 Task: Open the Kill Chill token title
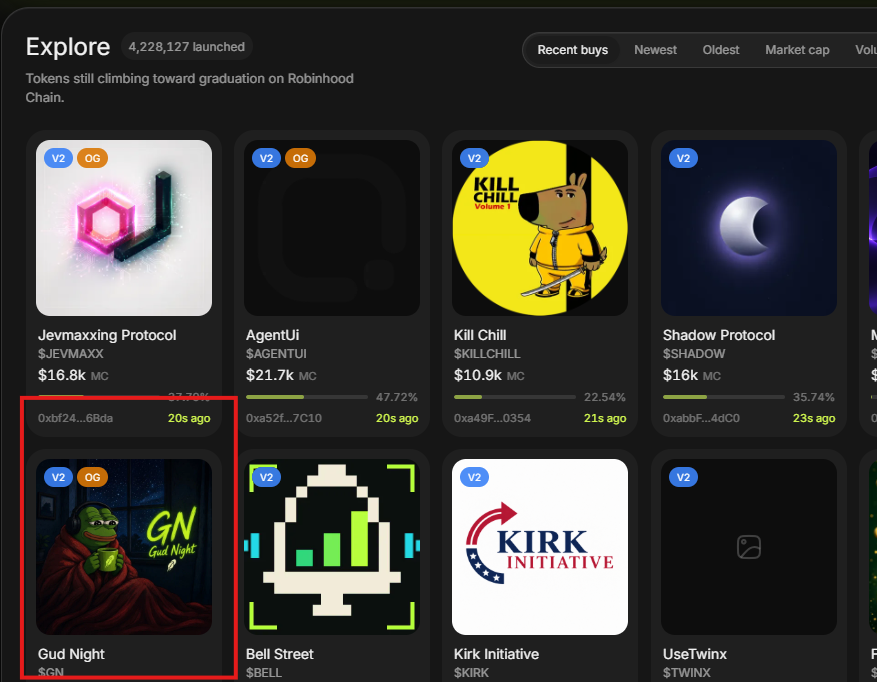[480, 335]
